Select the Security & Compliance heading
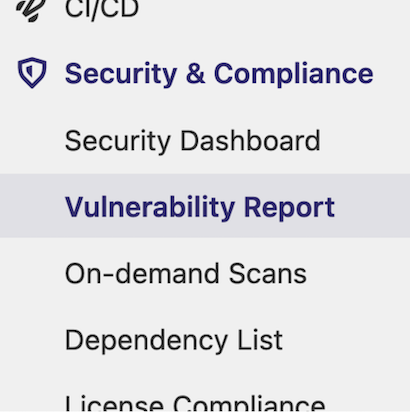 click(x=219, y=74)
